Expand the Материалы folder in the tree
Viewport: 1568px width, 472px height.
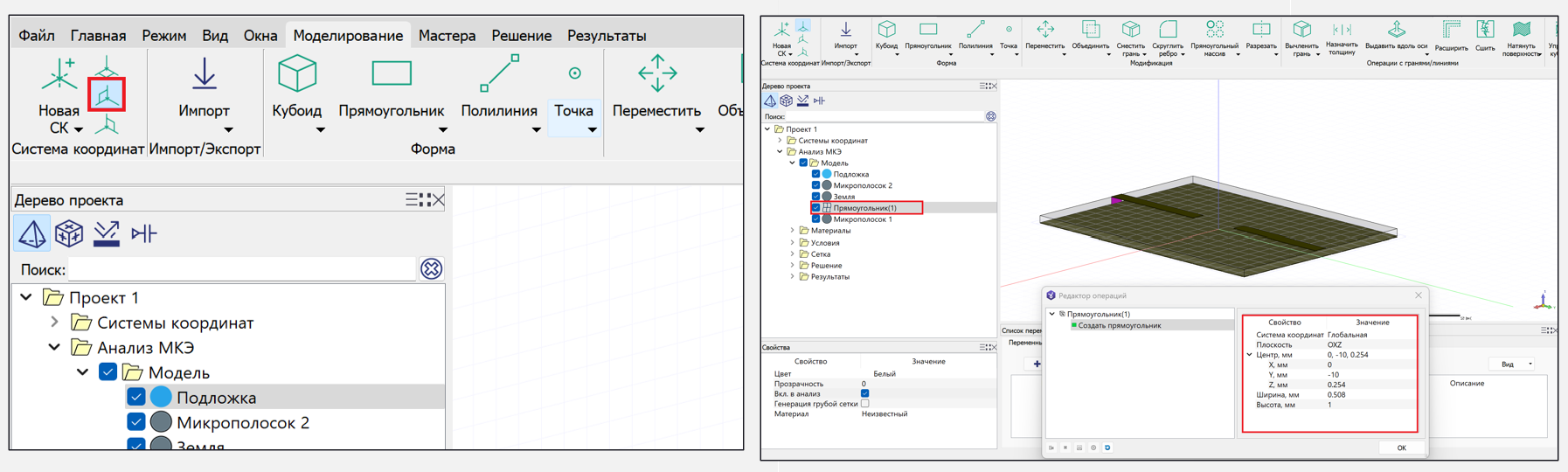point(793,231)
